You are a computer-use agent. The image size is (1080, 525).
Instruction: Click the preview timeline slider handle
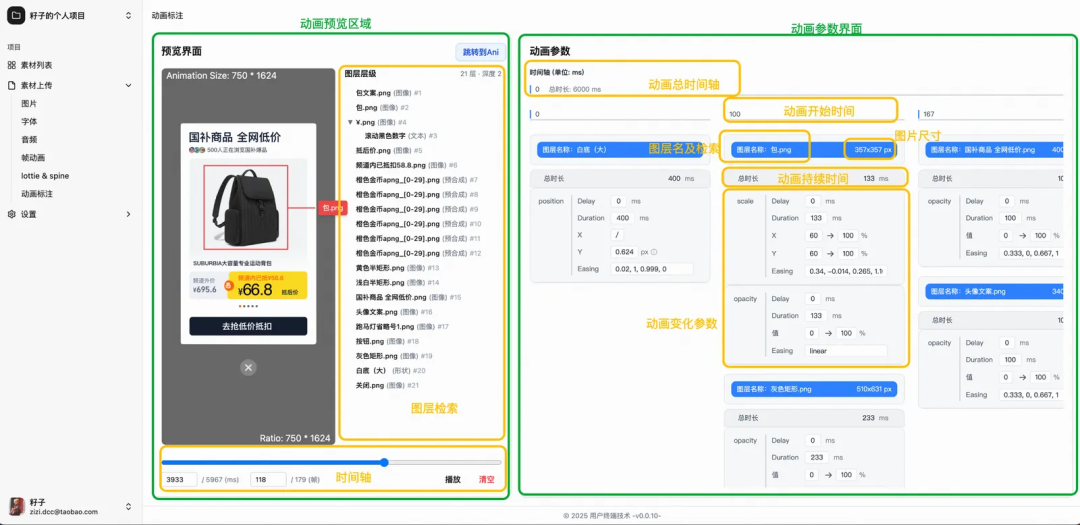coord(384,462)
